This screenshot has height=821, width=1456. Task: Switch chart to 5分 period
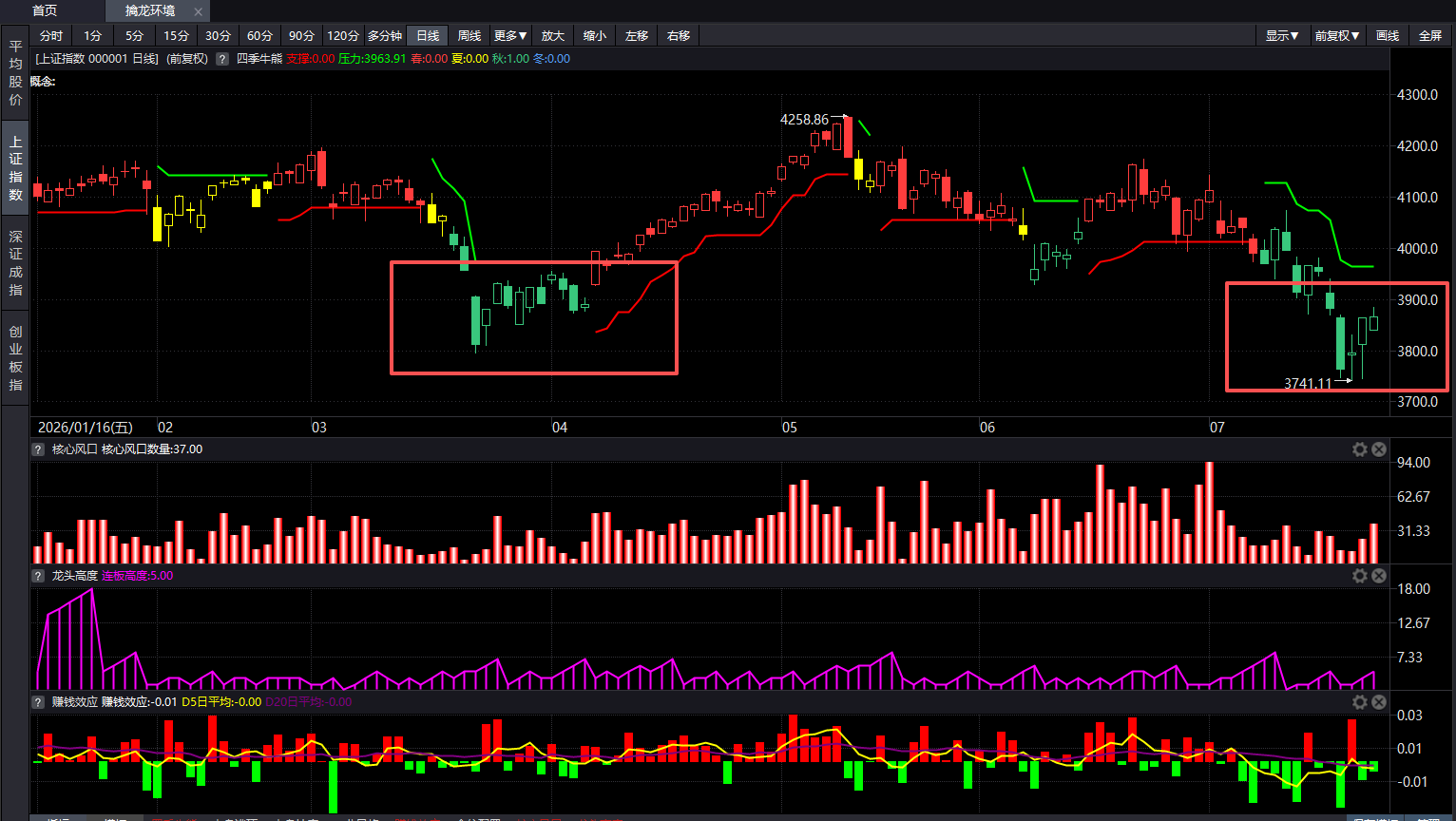pos(135,35)
